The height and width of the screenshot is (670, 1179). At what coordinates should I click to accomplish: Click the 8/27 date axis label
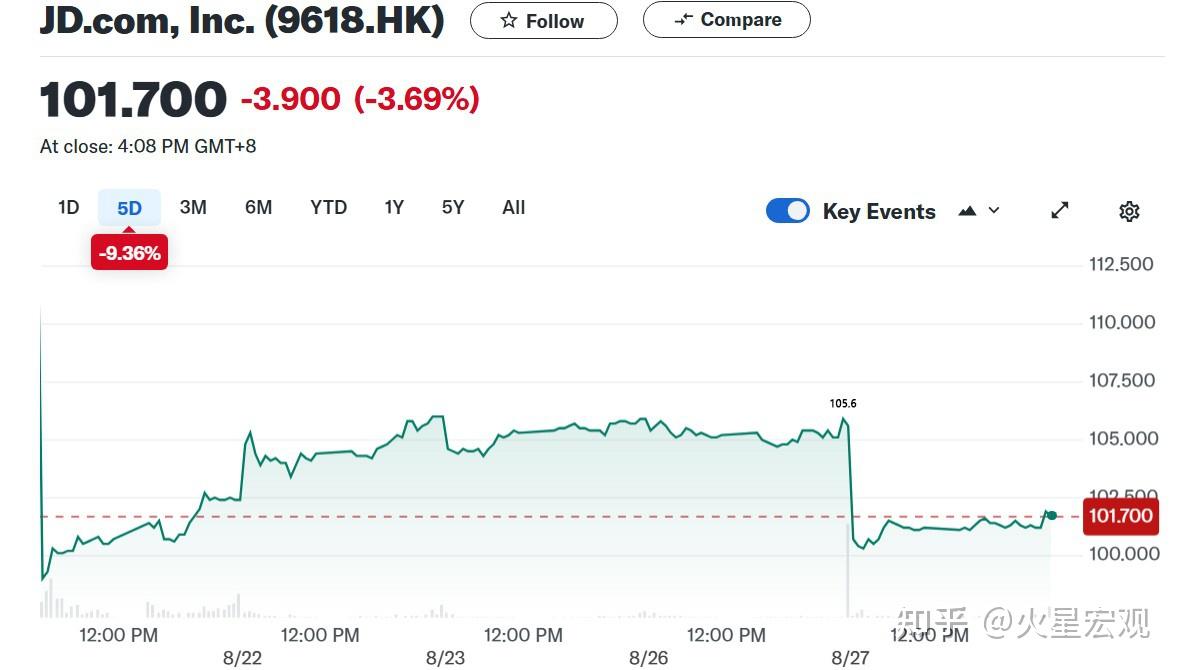851,658
